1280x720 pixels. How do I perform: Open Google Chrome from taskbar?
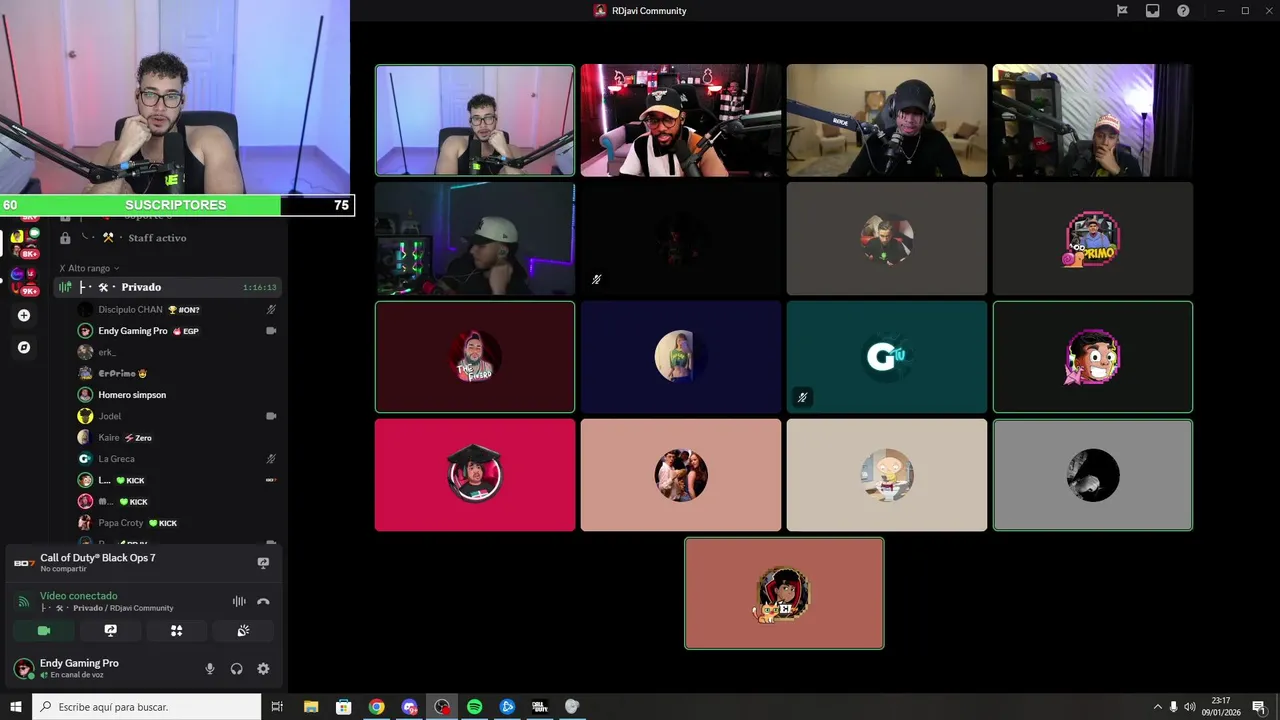(376, 707)
